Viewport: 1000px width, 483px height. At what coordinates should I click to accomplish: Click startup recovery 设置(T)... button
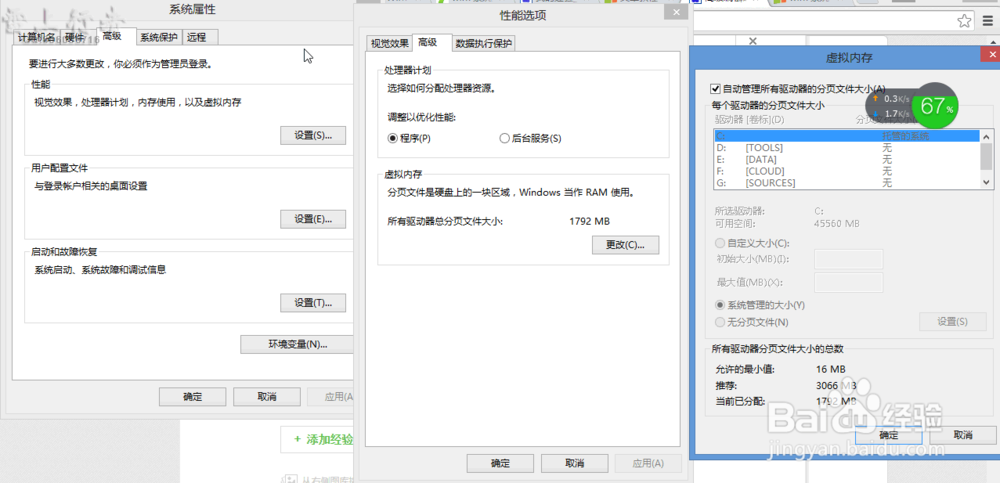click(x=313, y=302)
